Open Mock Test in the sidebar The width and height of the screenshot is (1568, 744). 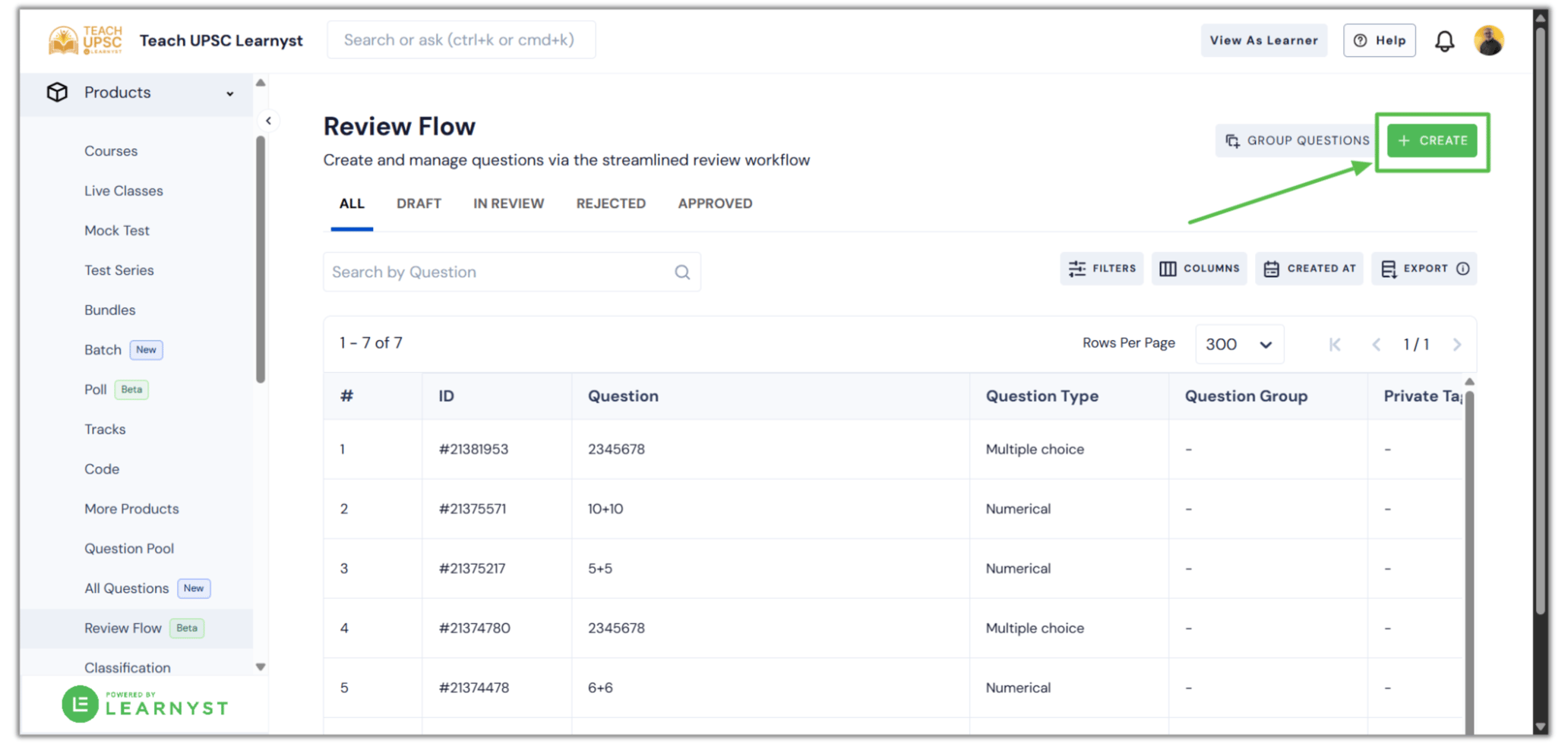click(117, 230)
